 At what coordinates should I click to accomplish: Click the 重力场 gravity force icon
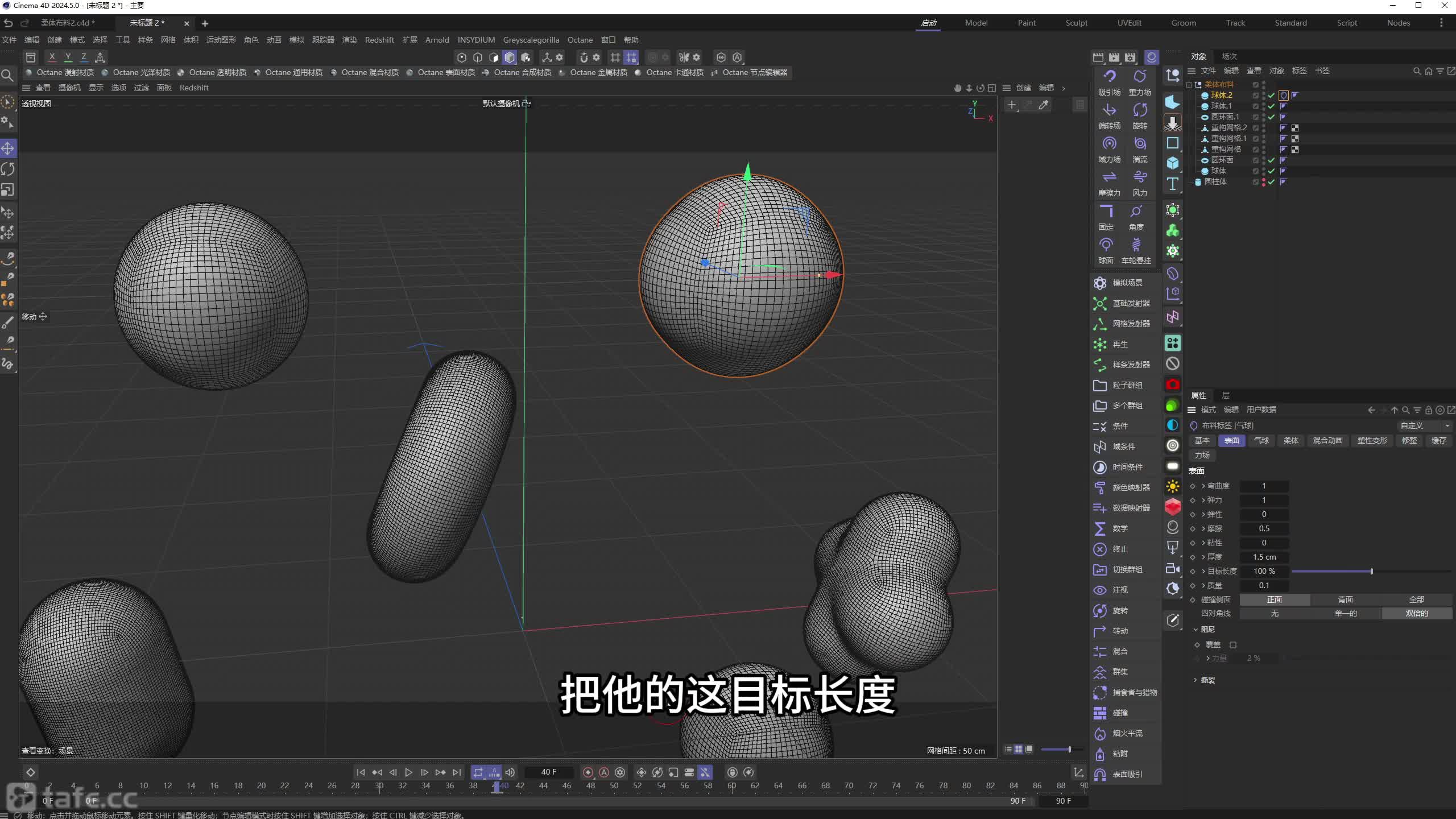click(x=1140, y=76)
